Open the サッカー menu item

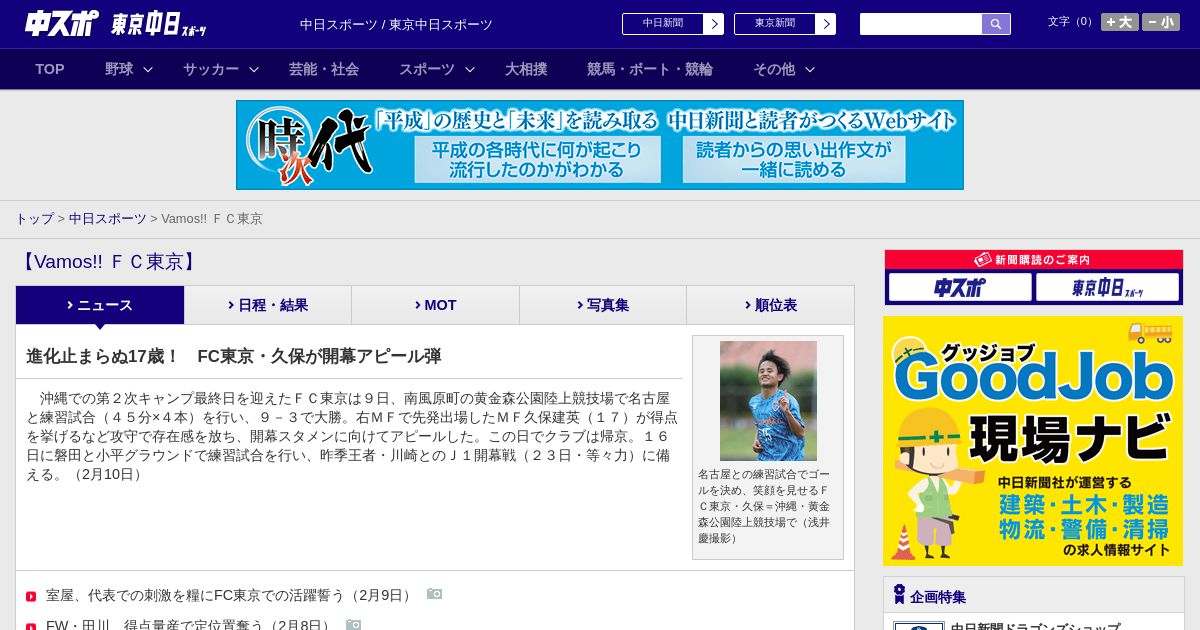point(211,69)
